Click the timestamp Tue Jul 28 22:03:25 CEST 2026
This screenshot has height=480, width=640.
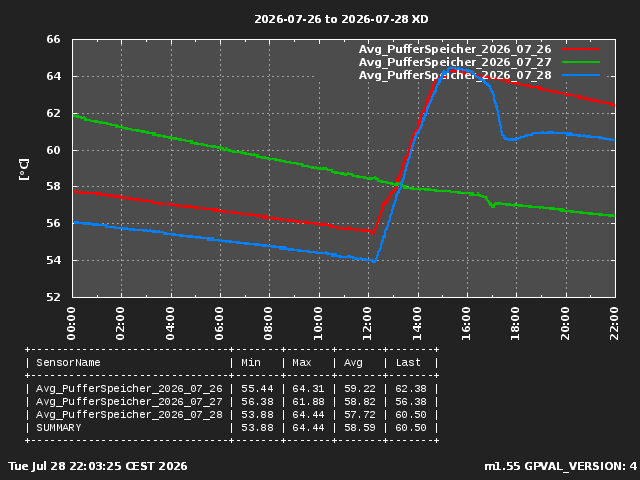point(98,466)
